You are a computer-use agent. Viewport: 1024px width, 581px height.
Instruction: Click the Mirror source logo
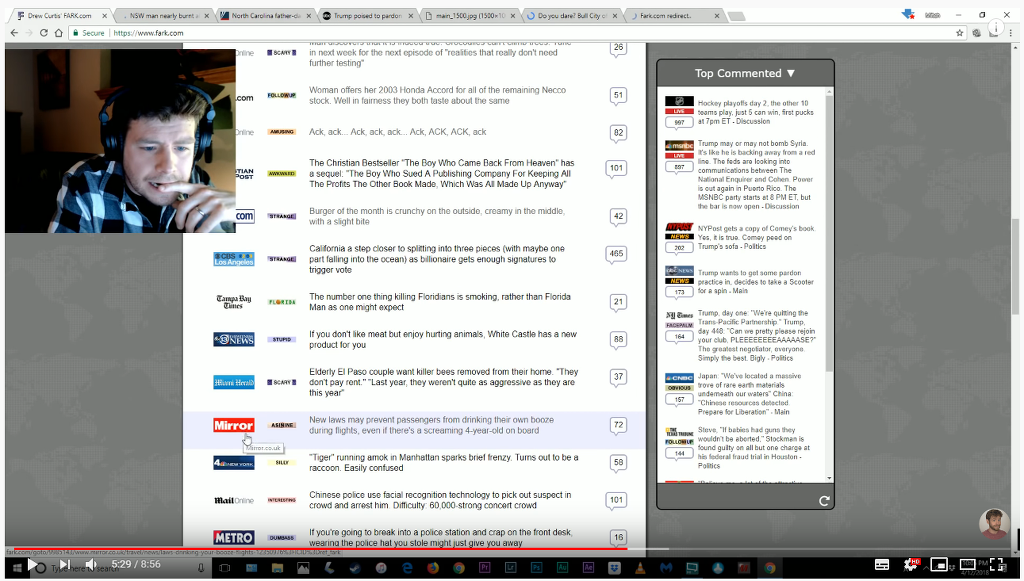click(233, 425)
